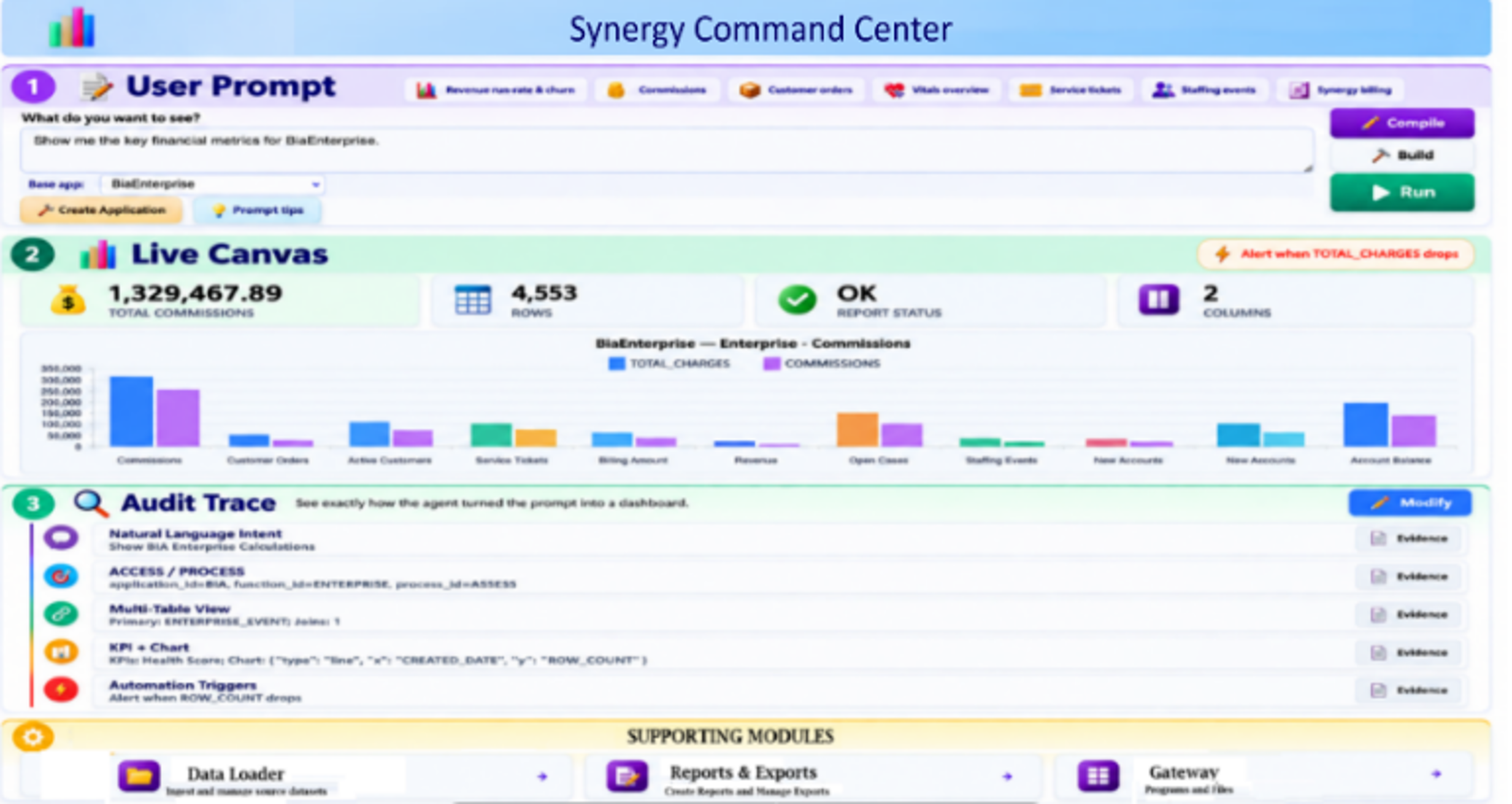Click the purple Columns icon
The height and width of the screenshot is (804, 1512).
(1158, 300)
